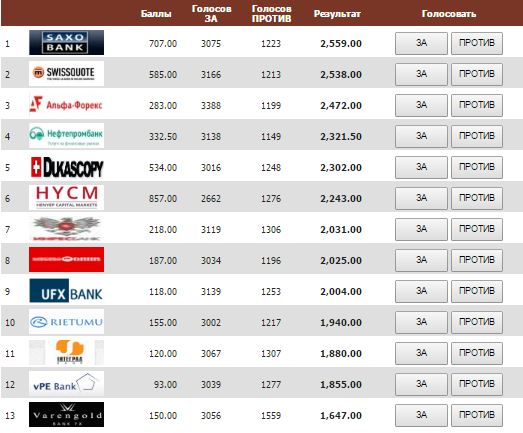Click the Баллы column header
The width and height of the screenshot is (523, 433).
pos(156,14)
